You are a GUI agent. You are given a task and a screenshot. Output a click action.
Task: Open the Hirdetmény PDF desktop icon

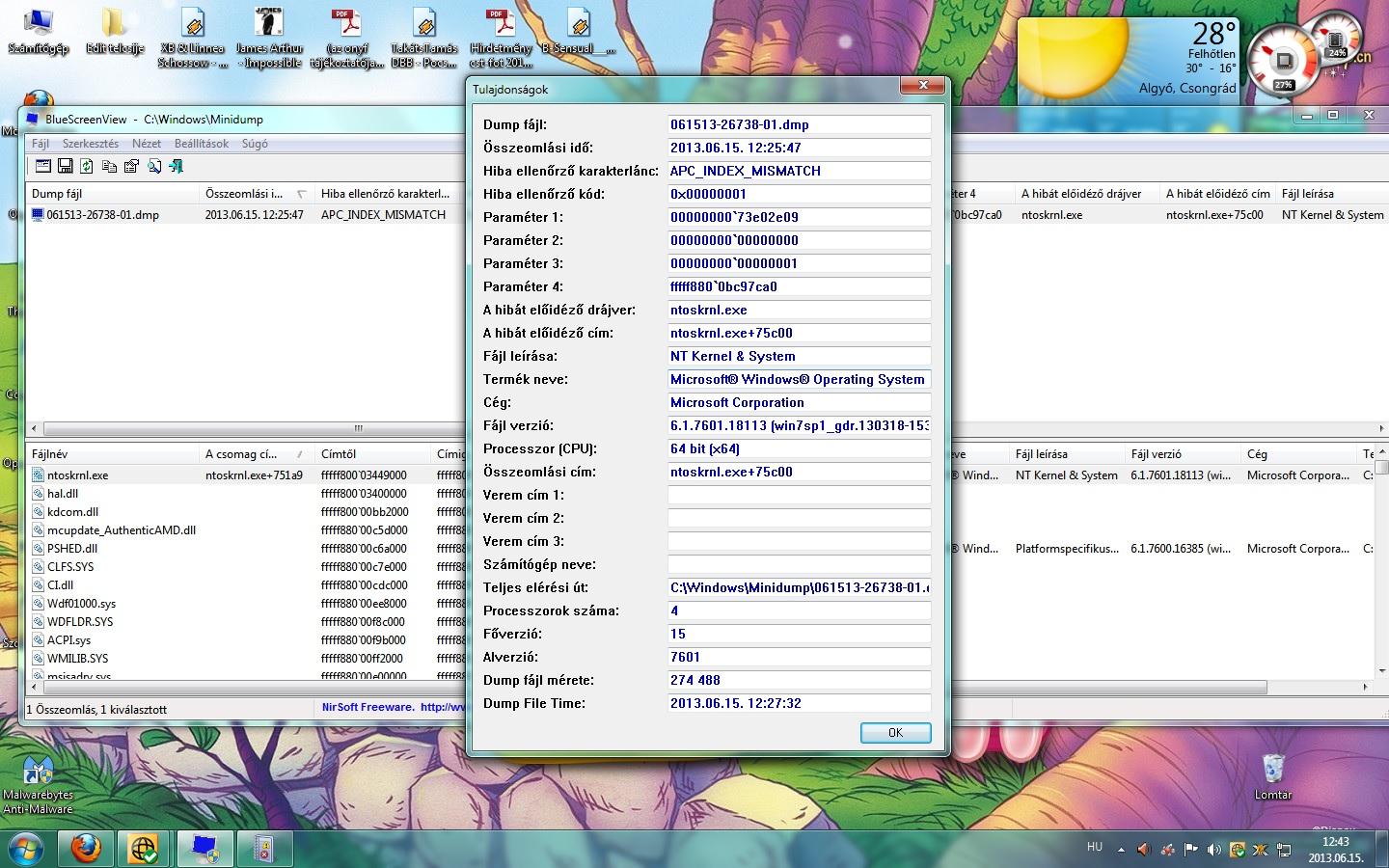pos(501,38)
